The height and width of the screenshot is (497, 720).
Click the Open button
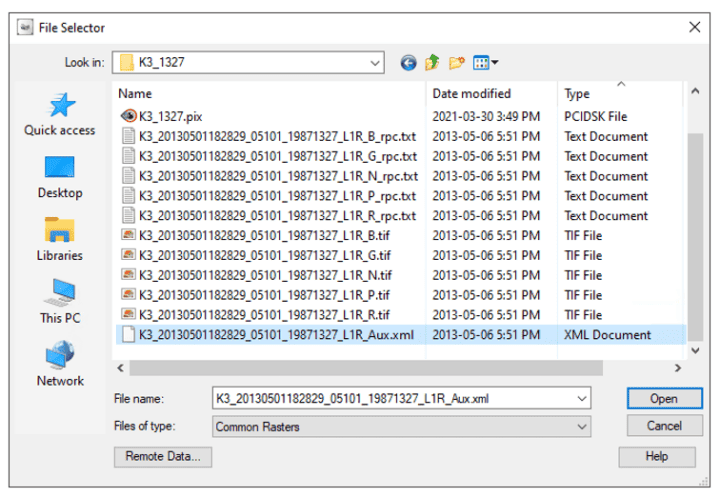pos(664,398)
